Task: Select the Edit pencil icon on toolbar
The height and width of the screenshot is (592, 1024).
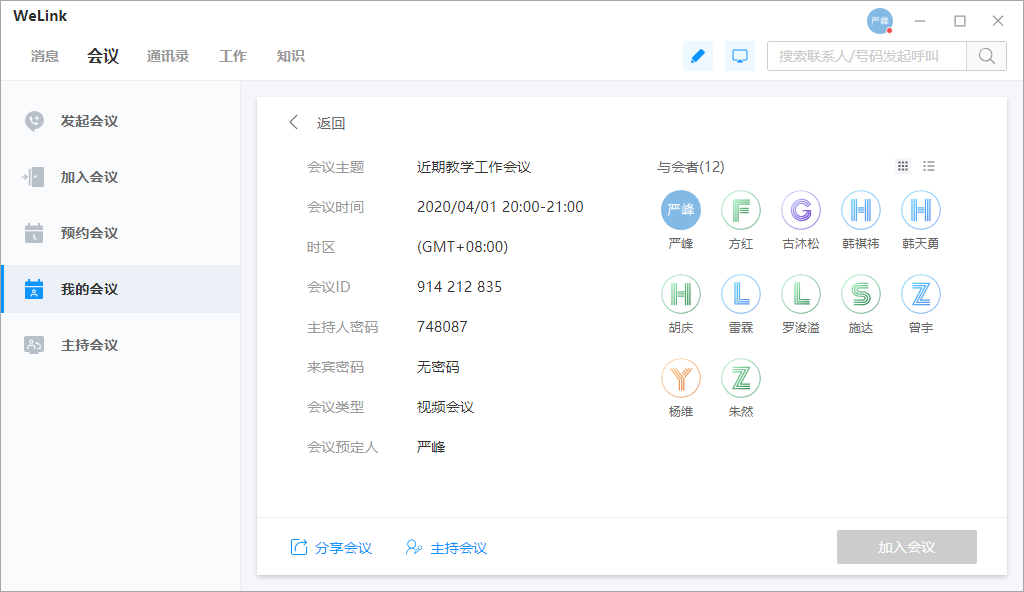Action: click(x=698, y=56)
